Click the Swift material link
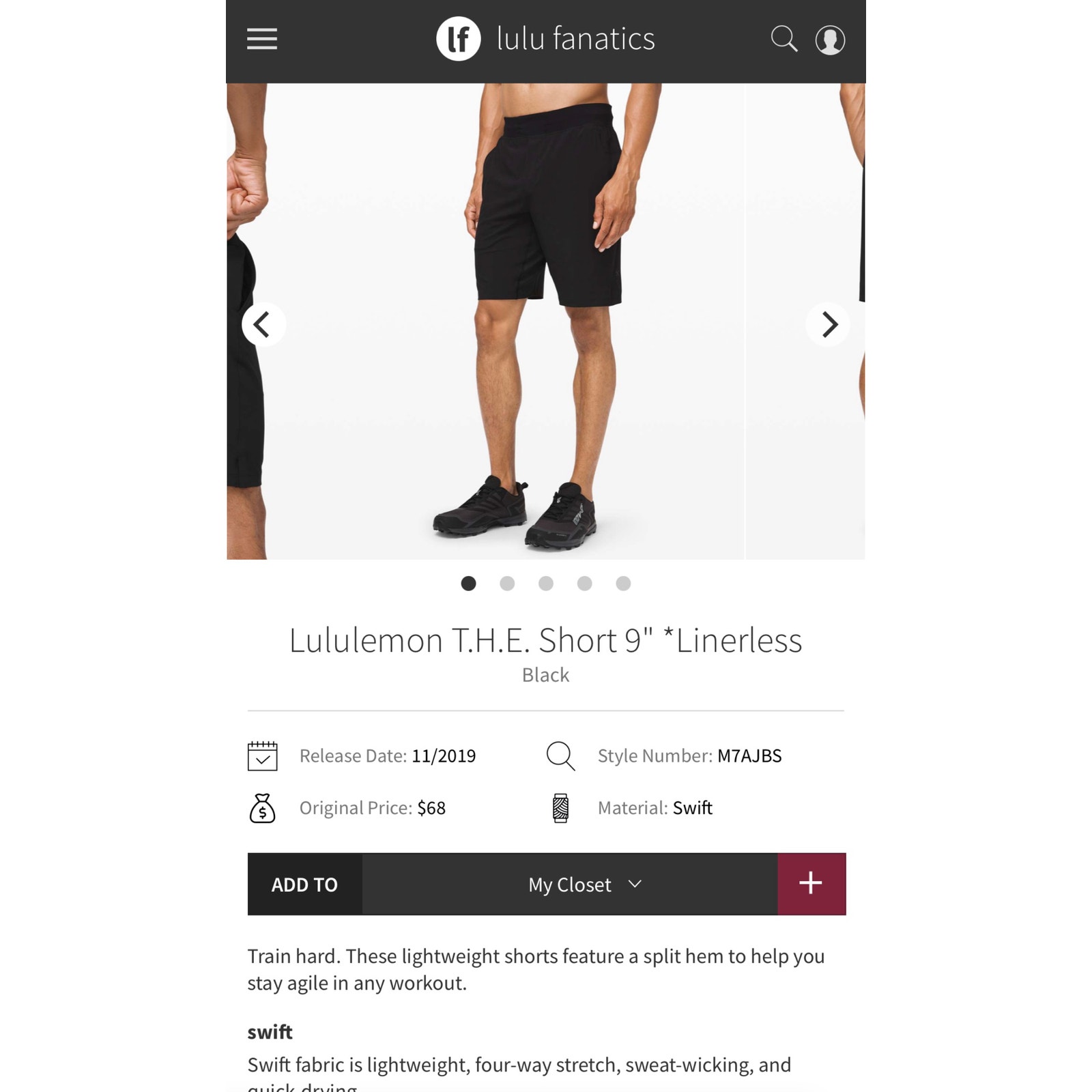Screen dimensions: 1092x1092 point(692,808)
